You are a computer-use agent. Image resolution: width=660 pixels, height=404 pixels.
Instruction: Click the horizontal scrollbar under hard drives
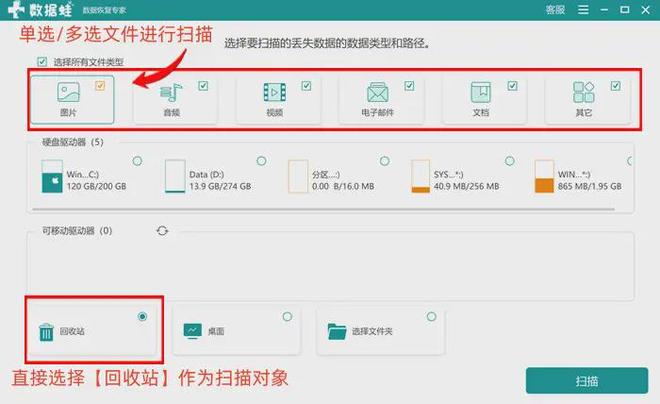323,209
